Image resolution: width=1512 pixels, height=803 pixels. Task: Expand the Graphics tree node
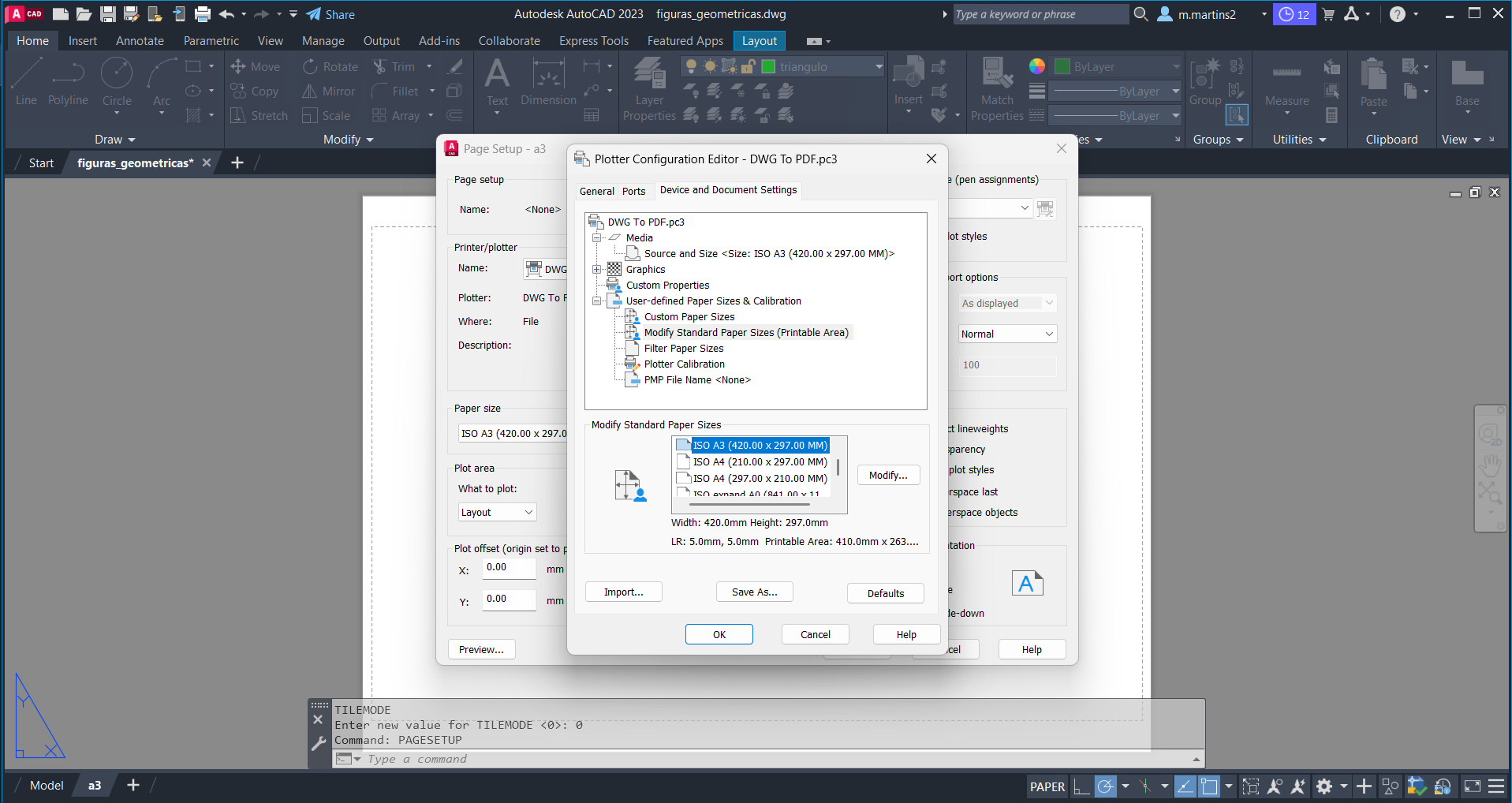596,269
